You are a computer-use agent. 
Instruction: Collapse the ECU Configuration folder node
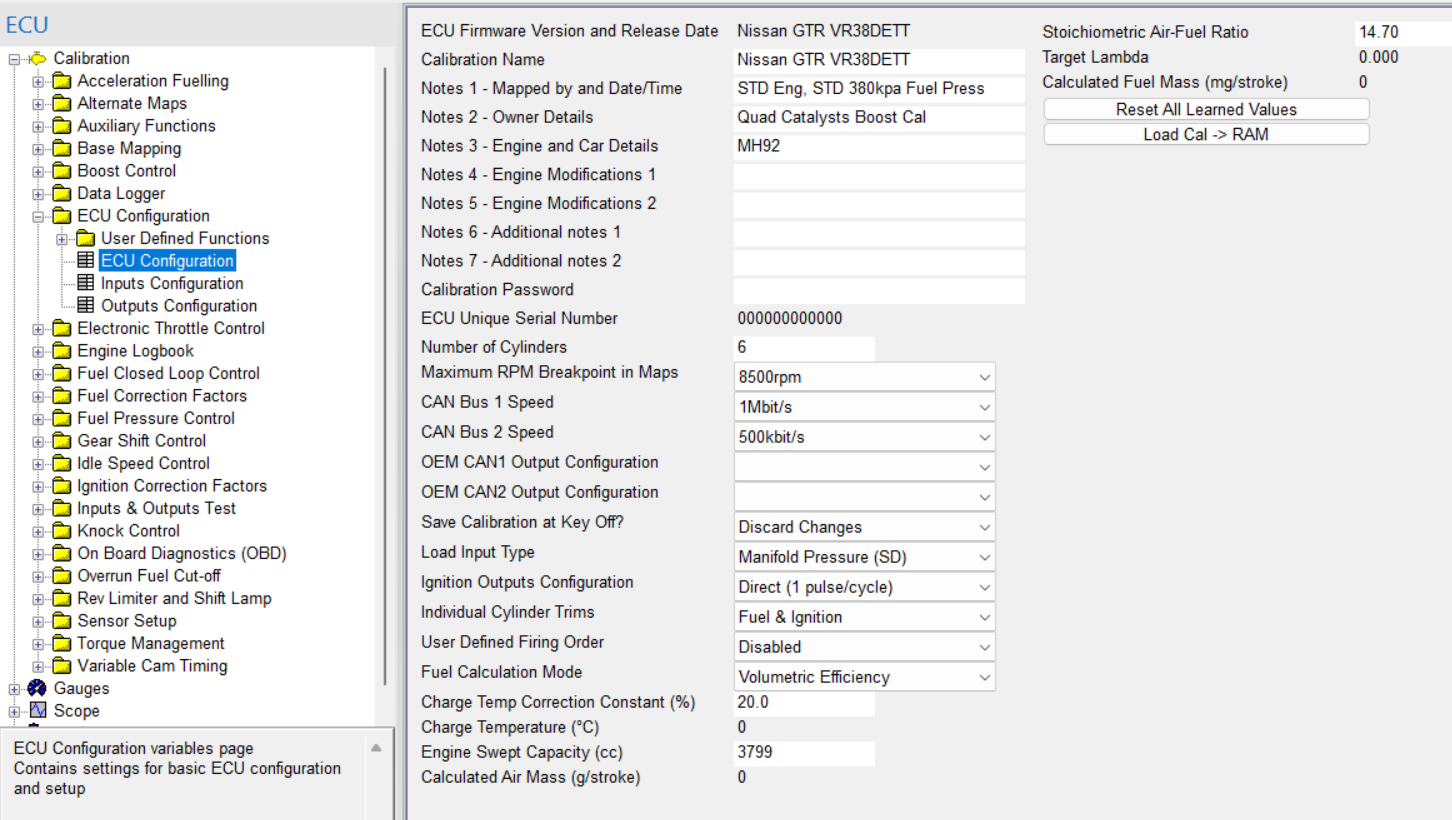[38, 216]
